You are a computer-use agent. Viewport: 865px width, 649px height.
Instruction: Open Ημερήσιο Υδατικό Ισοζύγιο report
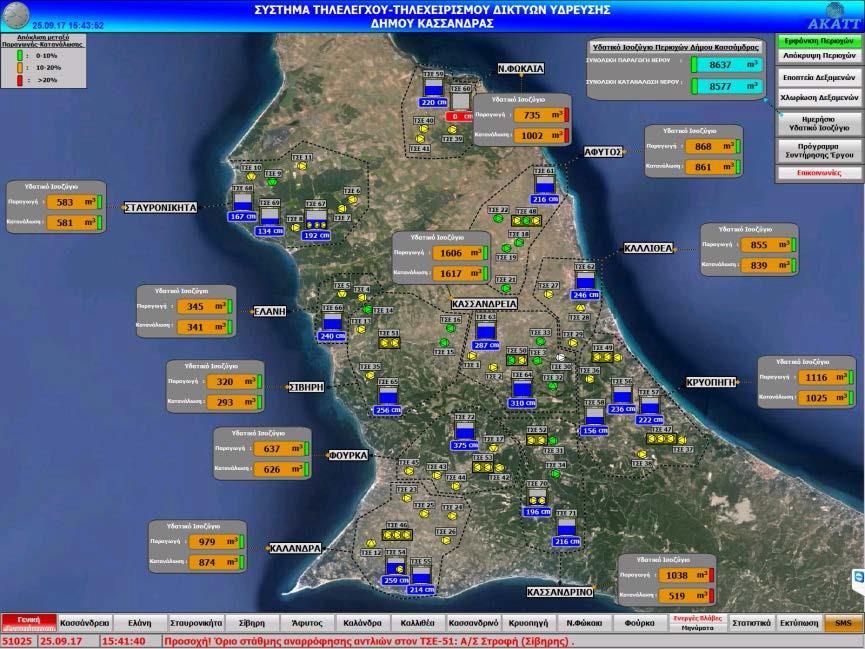pyautogui.click(x=819, y=124)
